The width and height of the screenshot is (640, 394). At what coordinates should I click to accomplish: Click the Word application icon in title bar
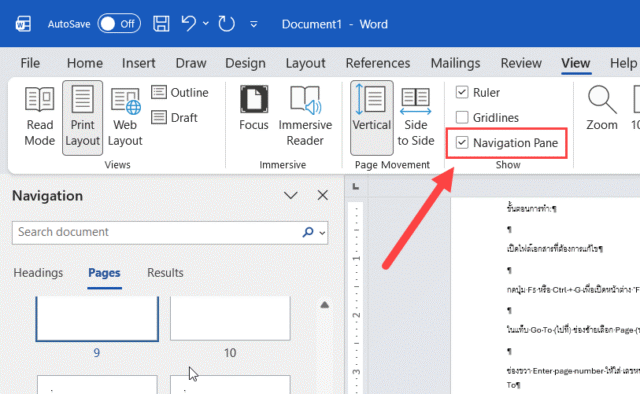[x=23, y=24]
